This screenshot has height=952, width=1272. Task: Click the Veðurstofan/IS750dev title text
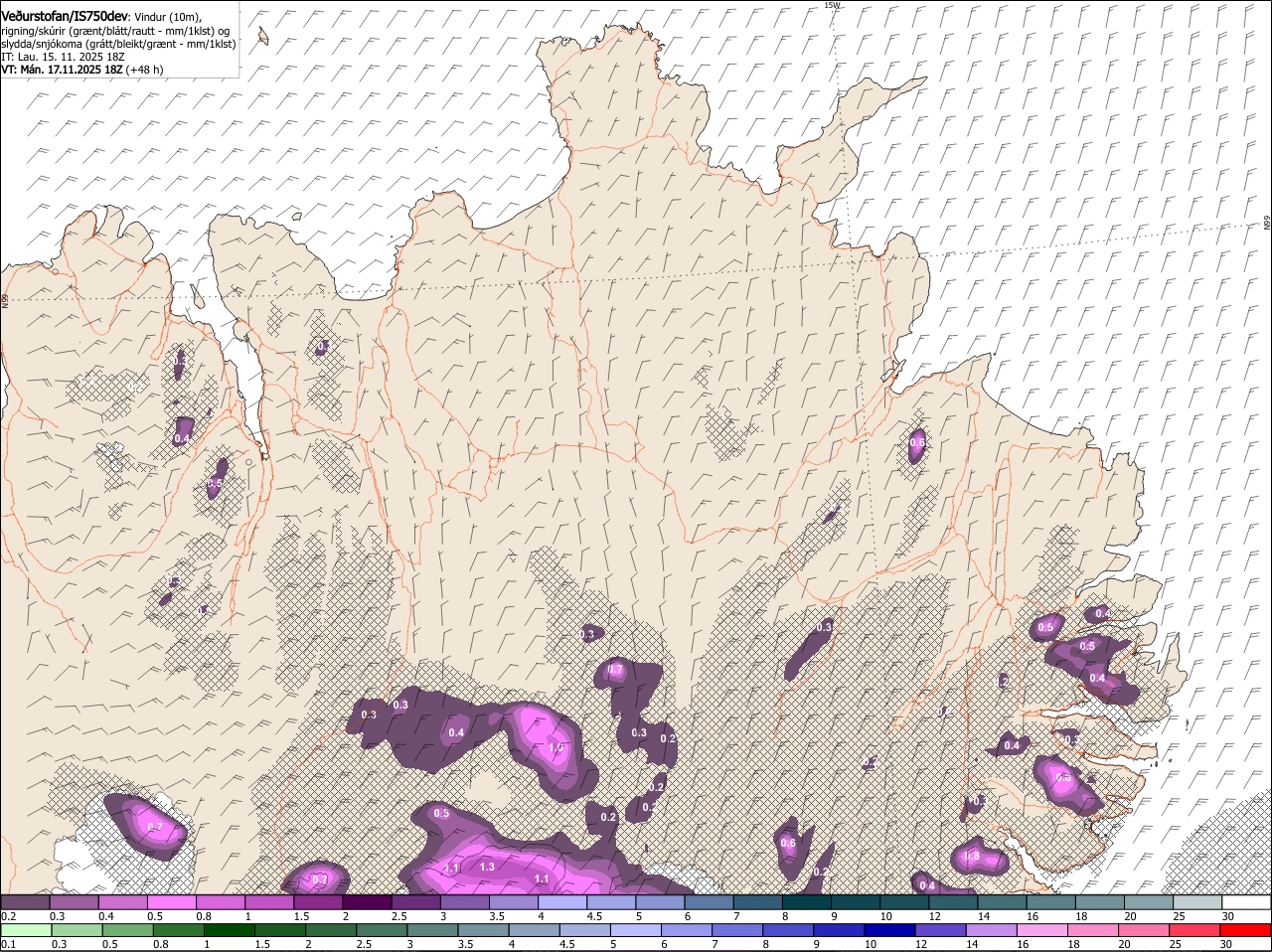pos(65,16)
